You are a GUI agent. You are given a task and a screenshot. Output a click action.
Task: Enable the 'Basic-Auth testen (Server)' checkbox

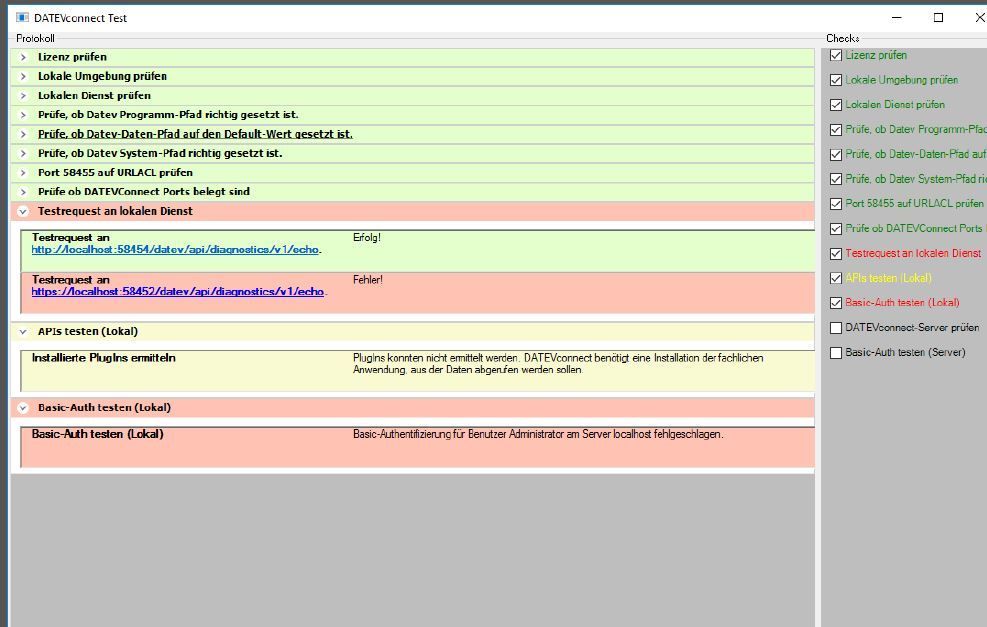(x=836, y=353)
